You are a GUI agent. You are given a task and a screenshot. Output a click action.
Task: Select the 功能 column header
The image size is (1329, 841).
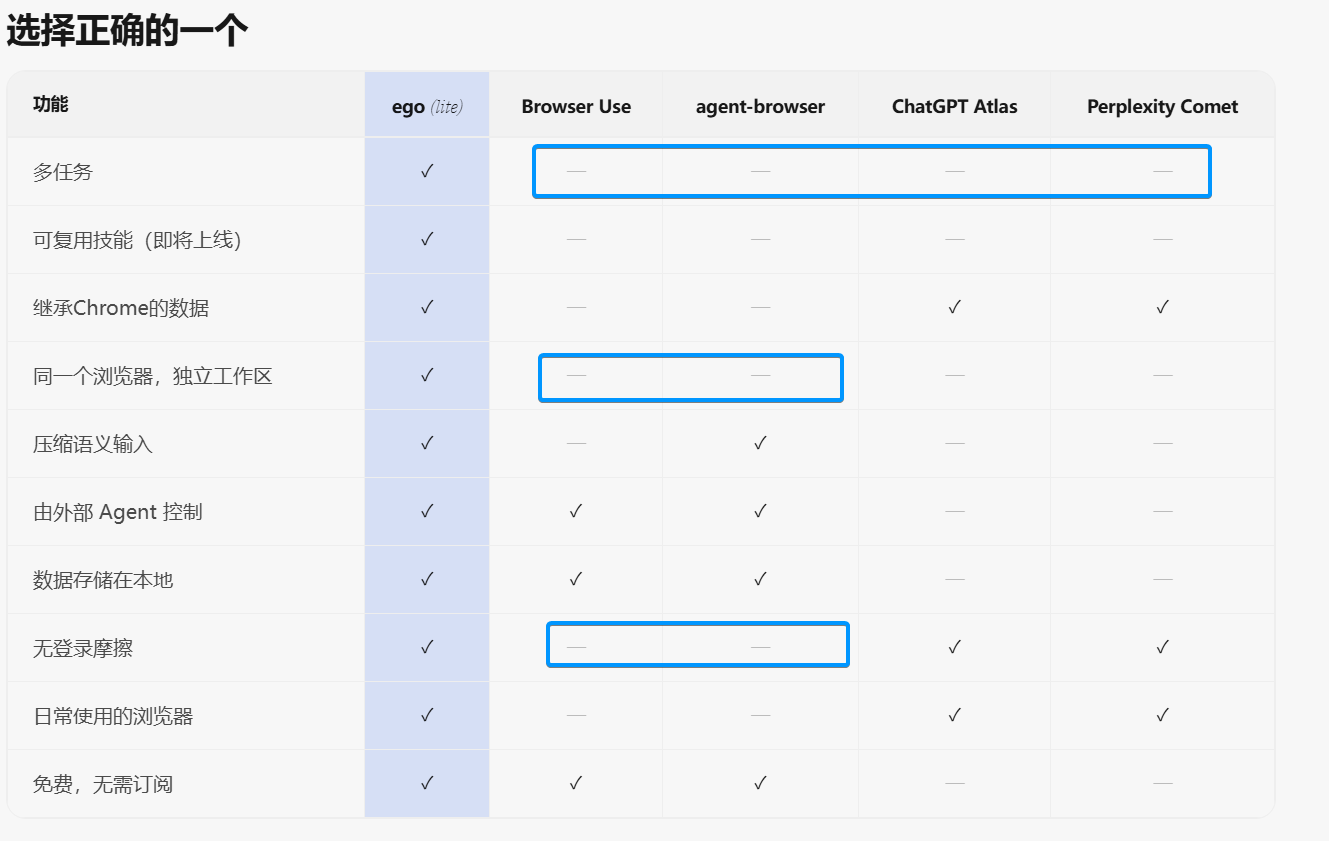51,104
